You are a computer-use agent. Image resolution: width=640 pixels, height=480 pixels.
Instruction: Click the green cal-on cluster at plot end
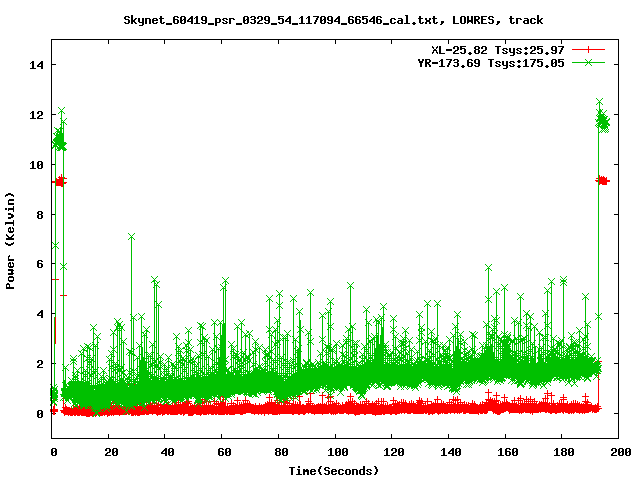(x=602, y=118)
